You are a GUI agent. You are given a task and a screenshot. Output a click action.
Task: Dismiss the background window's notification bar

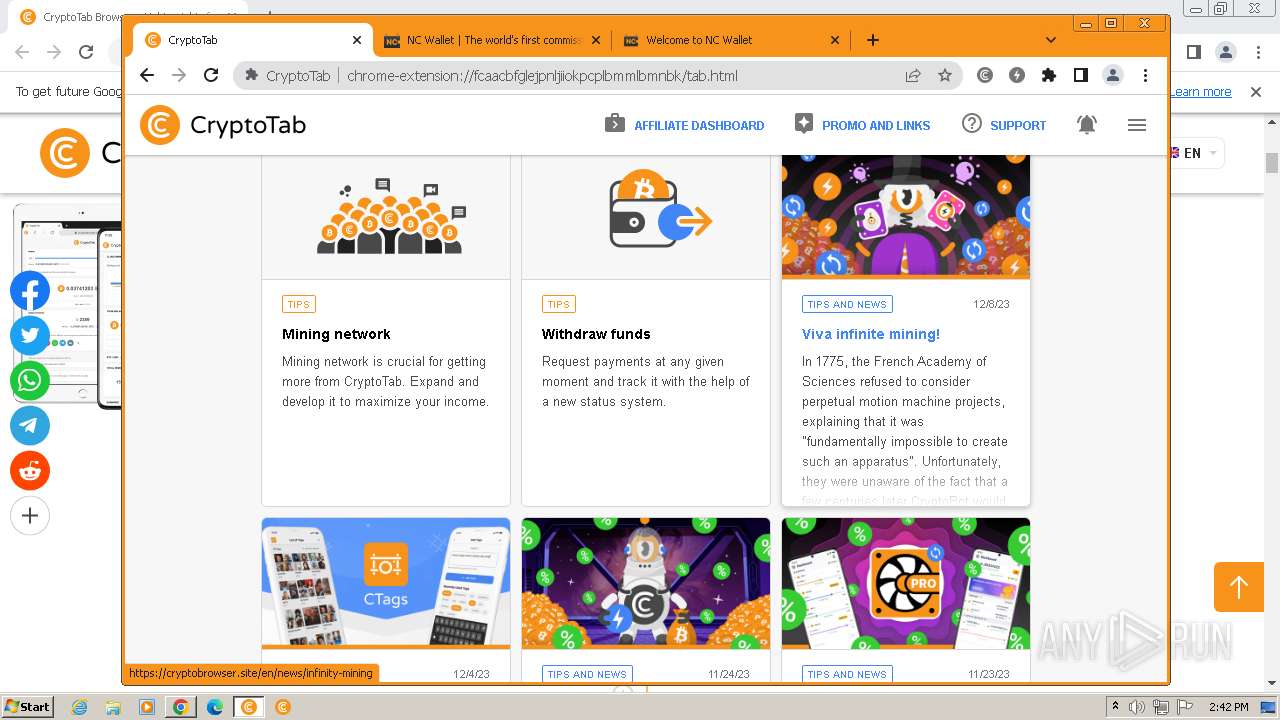click(x=1256, y=92)
